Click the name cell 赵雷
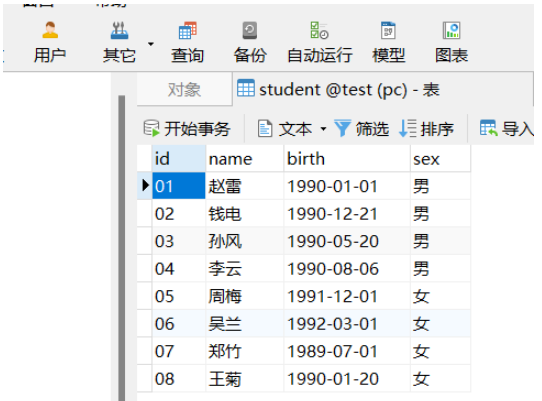Image resolution: width=542 pixels, height=401 pixels. (244, 186)
